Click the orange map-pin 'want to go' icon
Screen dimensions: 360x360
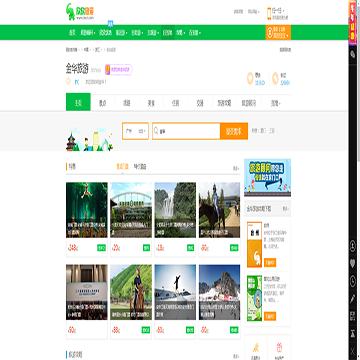(x=250, y=79)
